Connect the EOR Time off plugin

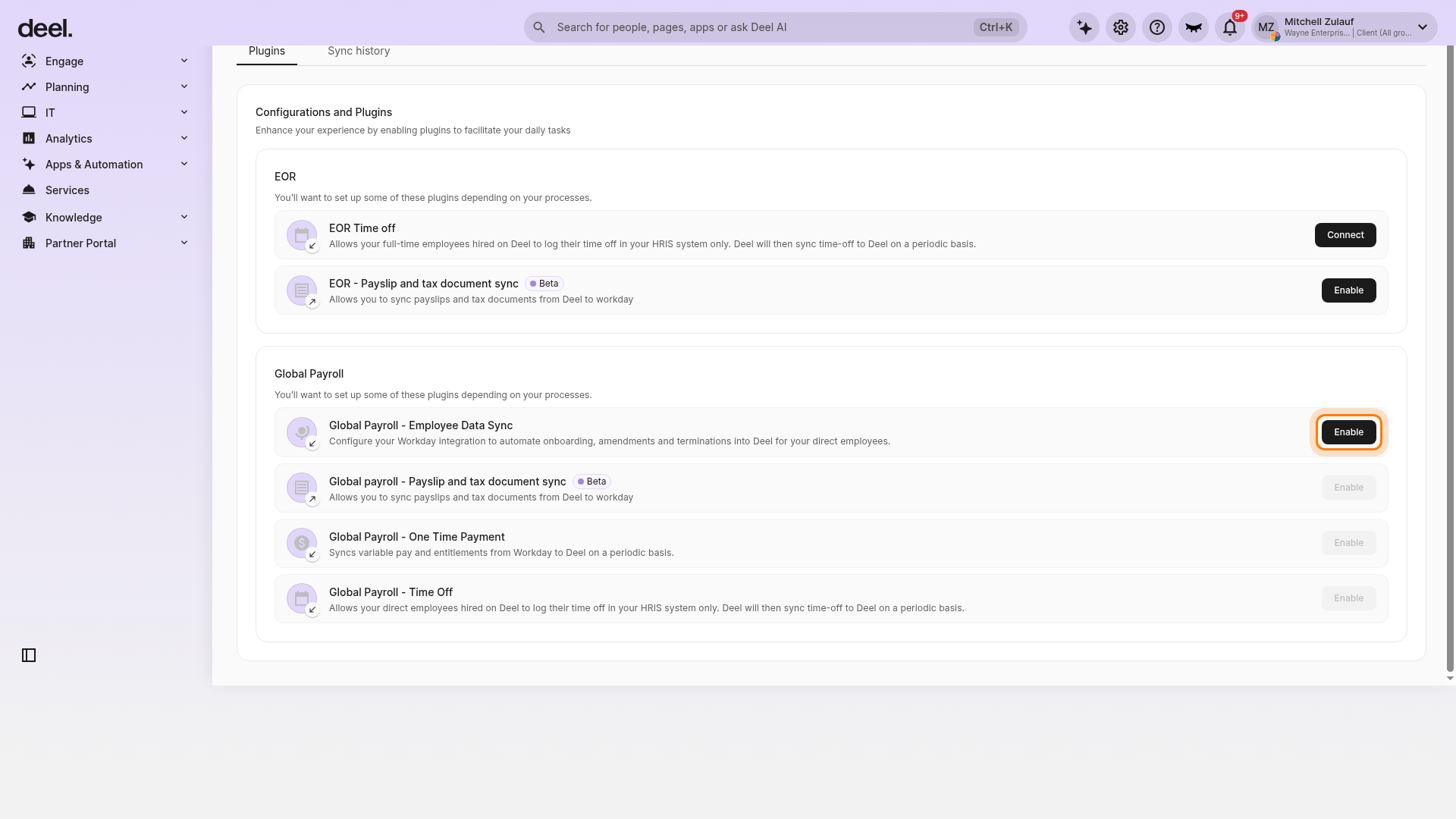[x=1345, y=235]
